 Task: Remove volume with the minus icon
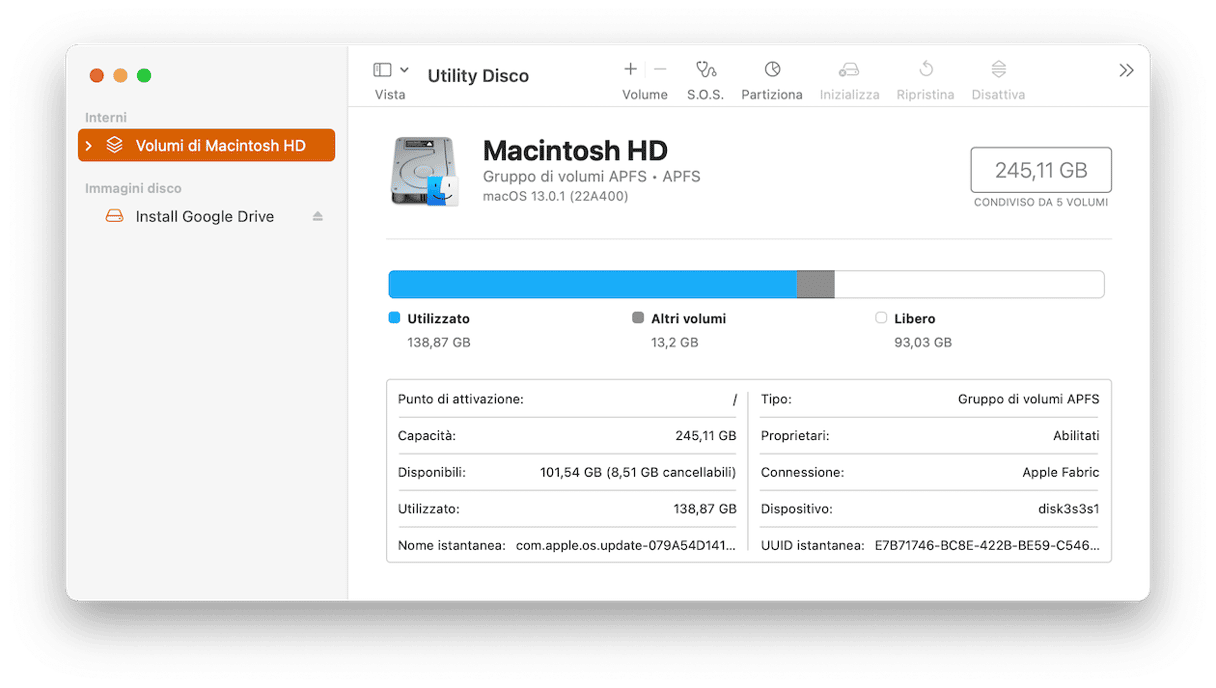[660, 69]
